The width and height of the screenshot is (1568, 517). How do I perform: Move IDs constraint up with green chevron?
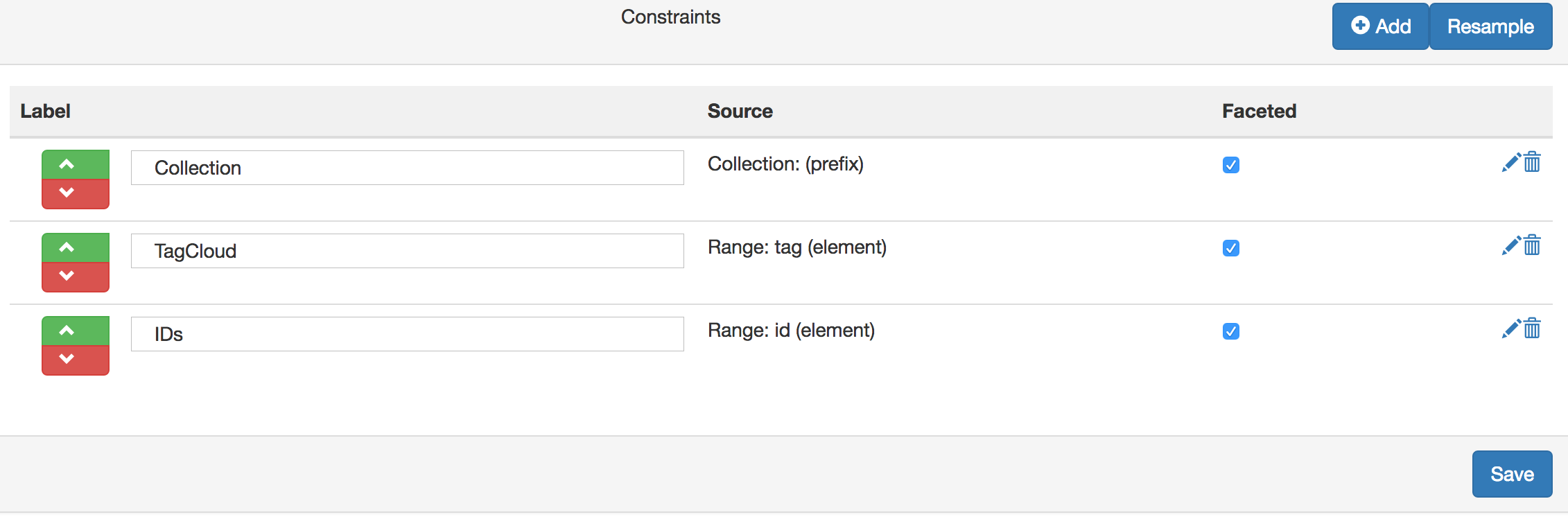(75, 331)
